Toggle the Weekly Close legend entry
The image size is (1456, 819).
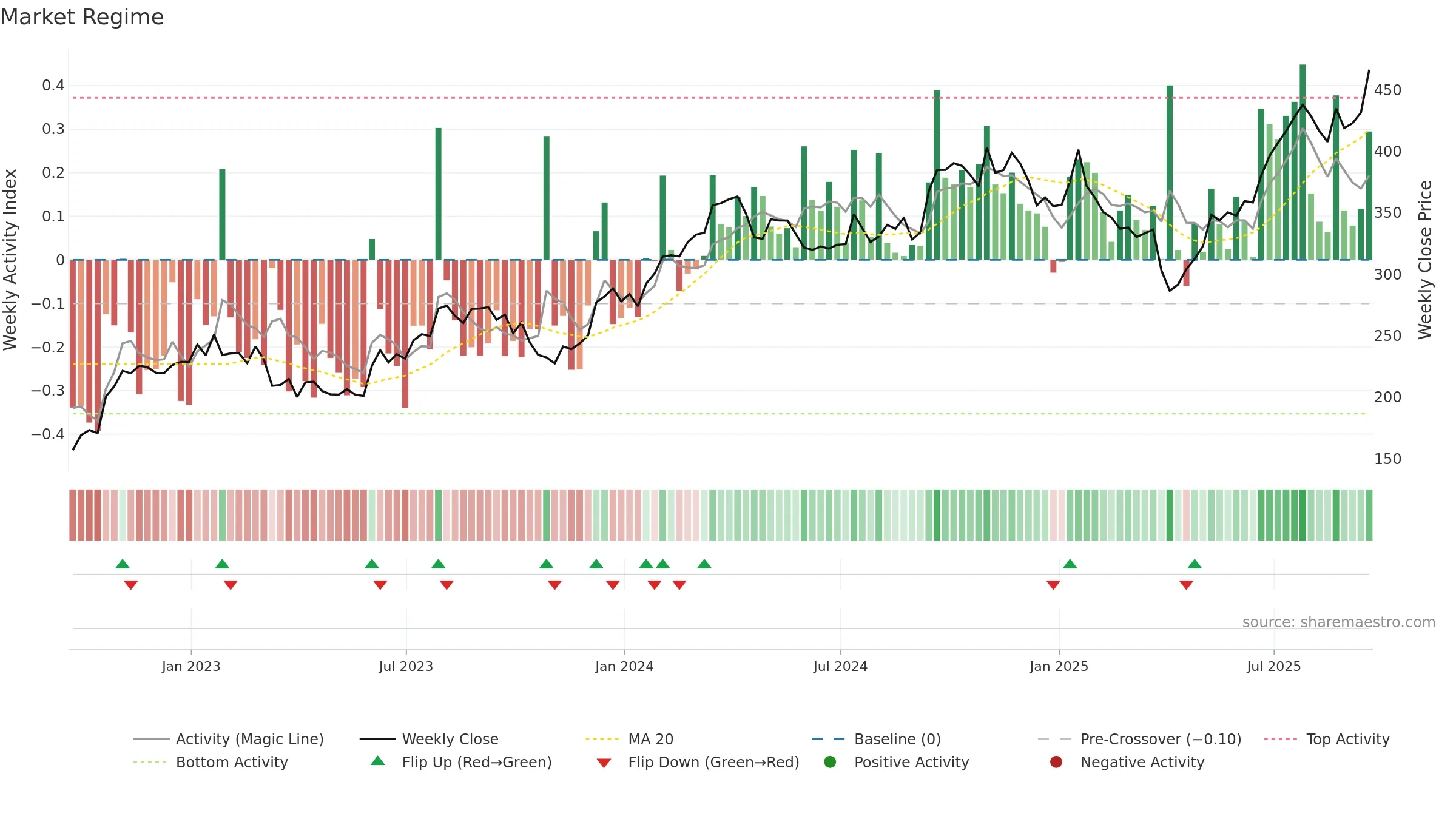tap(429, 739)
